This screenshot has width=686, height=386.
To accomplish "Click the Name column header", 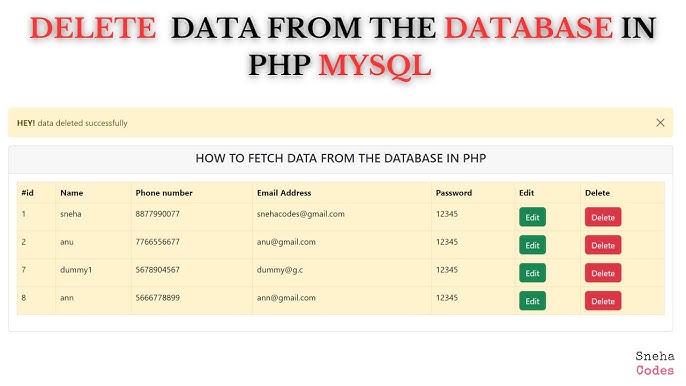I will pos(72,193).
